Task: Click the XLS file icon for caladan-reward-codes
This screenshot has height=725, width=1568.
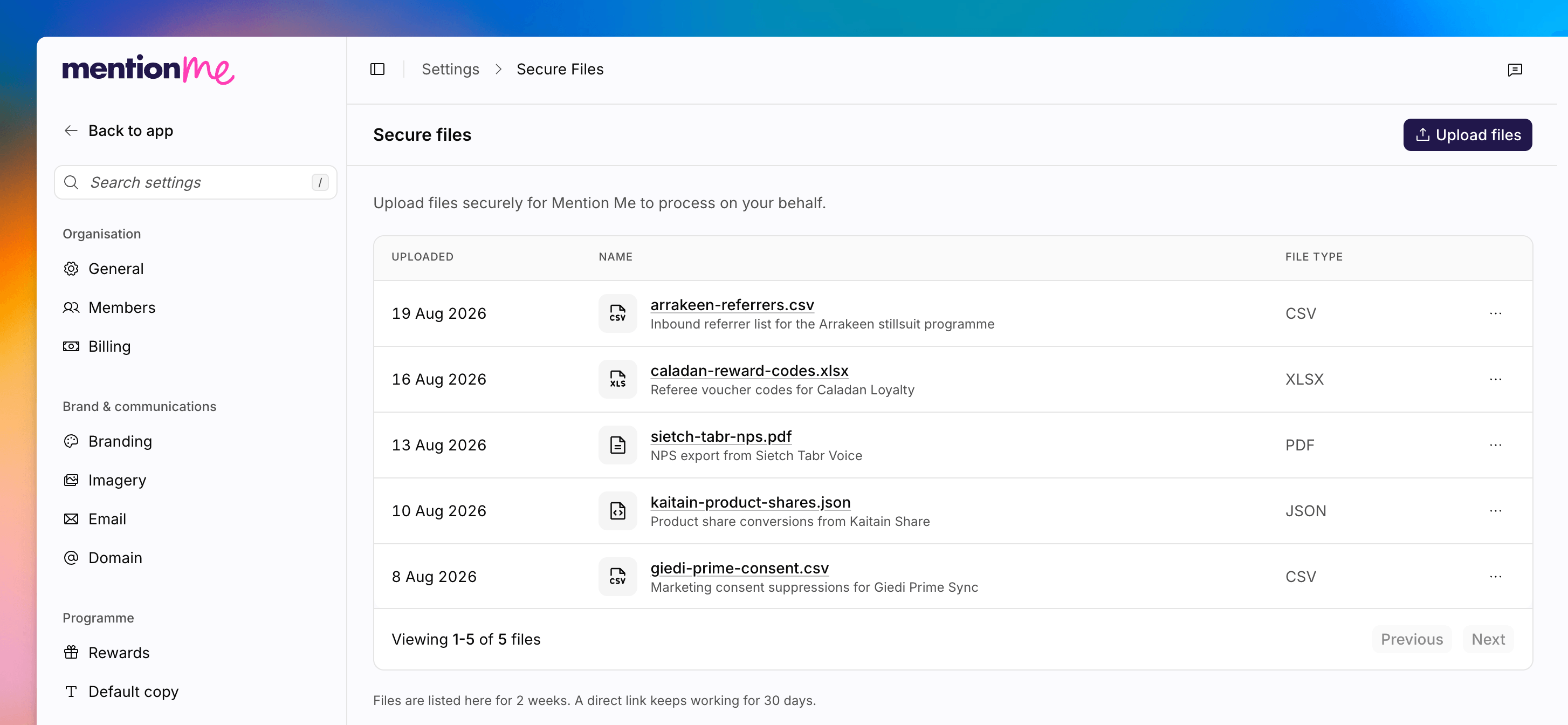Action: [x=617, y=379]
